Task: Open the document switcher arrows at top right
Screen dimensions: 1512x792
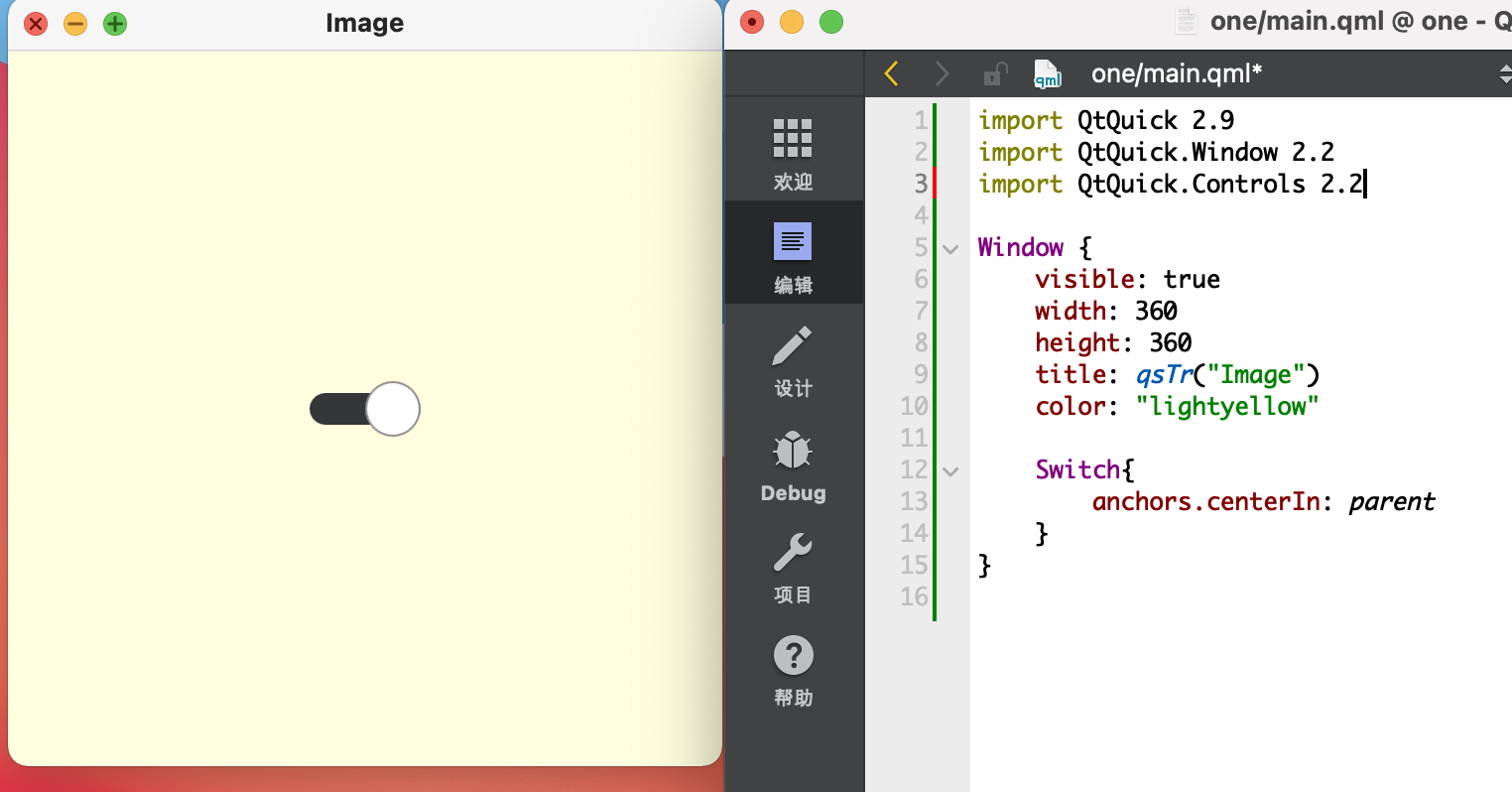Action: pyautogui.click(x=1505, y=72)
